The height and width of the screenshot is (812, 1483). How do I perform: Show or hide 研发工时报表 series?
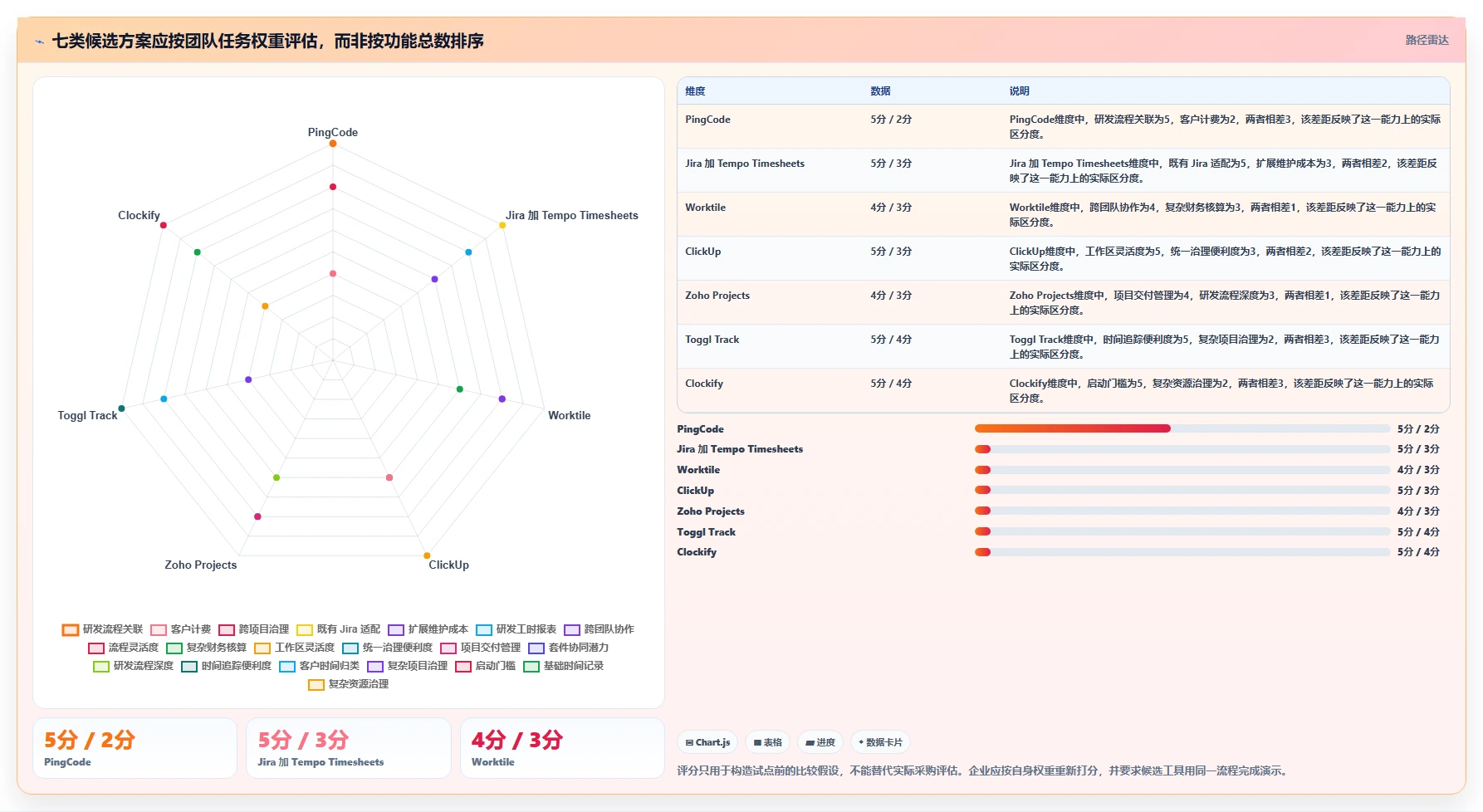[516, 629]
